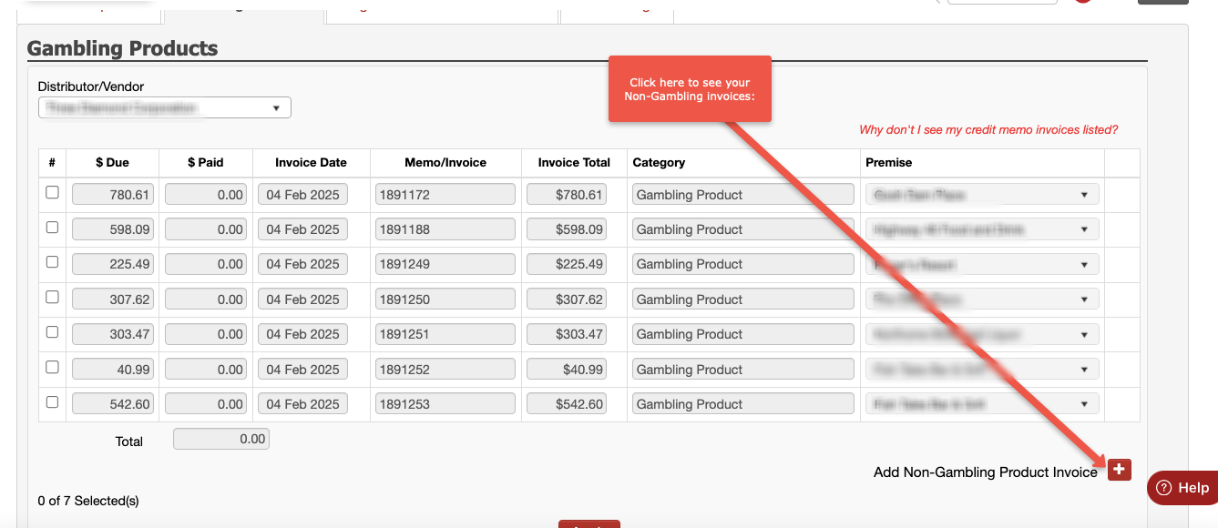Open the Help widget
Screen dimensions: 1218x528
pos(1182,488)
